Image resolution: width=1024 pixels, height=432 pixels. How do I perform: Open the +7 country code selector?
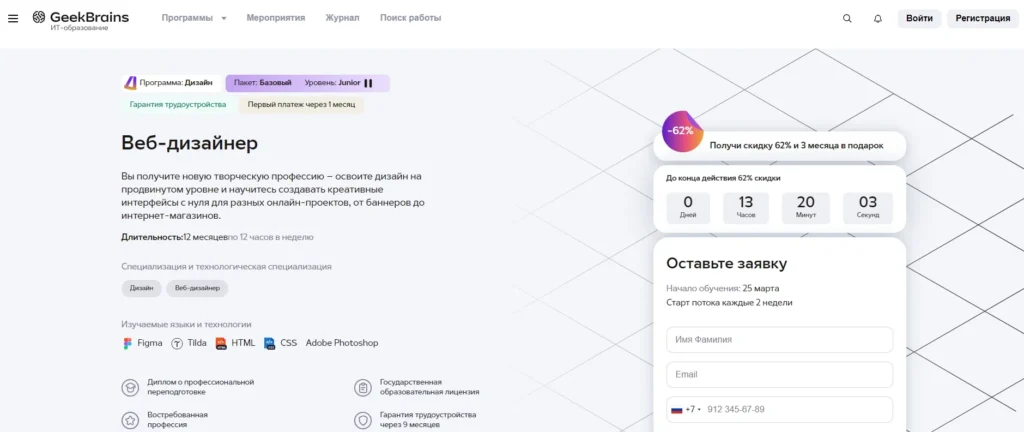[686, 409]
